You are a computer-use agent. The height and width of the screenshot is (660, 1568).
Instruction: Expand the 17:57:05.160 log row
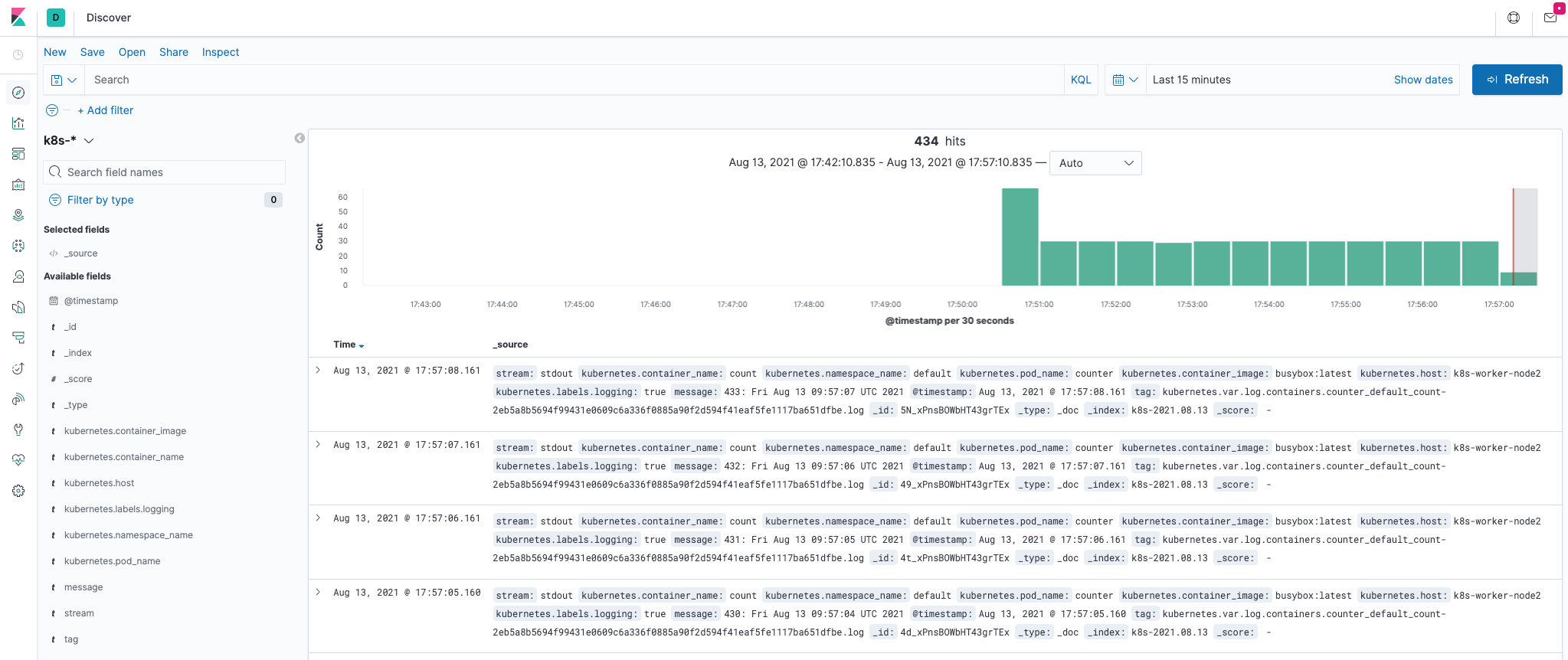point(318,592)
